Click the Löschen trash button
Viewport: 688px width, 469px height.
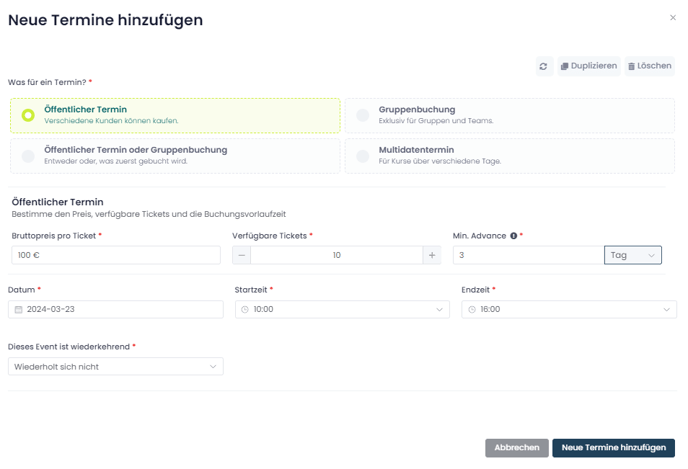(649, 66)
